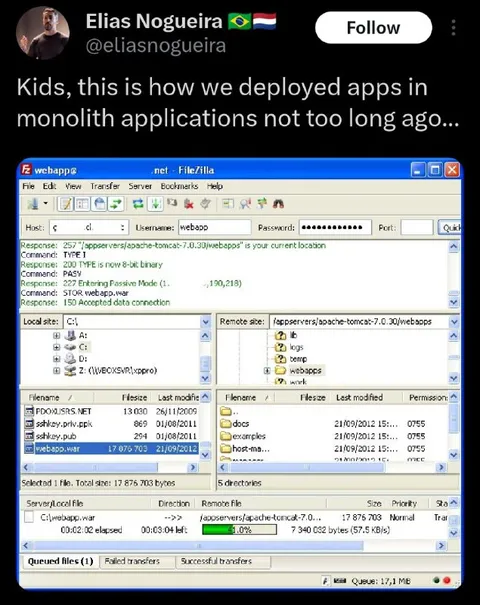The image size is (480, 605).
Task: Refresh the file and folder lists
Action: tap(138, 204)
